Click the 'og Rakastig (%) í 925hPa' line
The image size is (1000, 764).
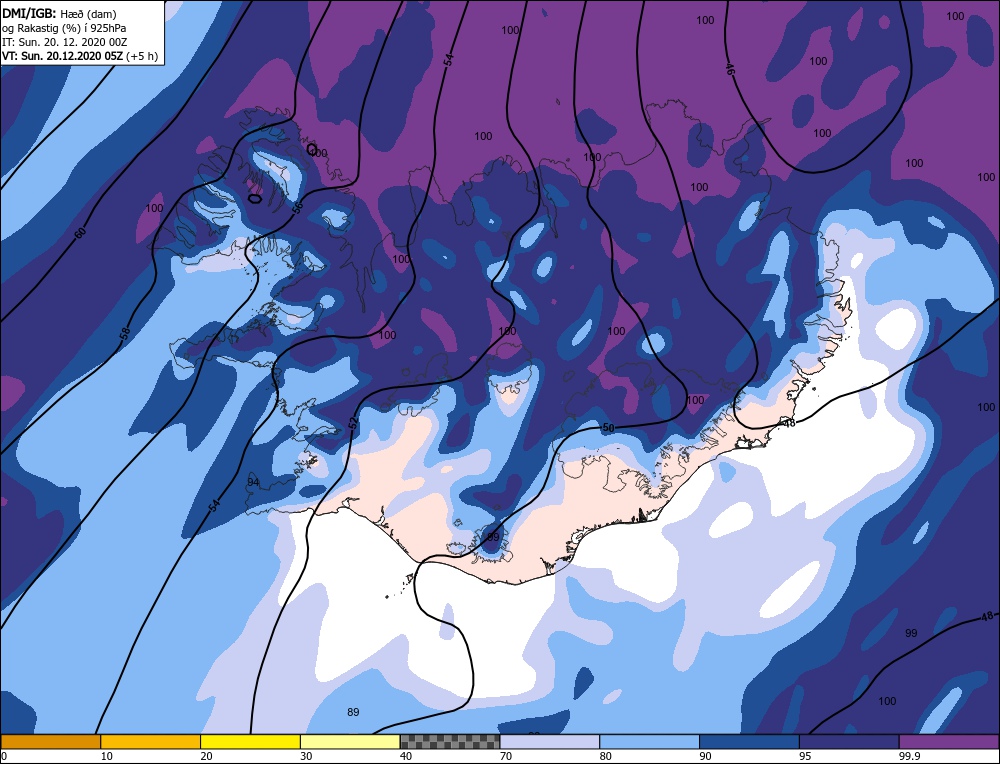click(x=64, y=27)
